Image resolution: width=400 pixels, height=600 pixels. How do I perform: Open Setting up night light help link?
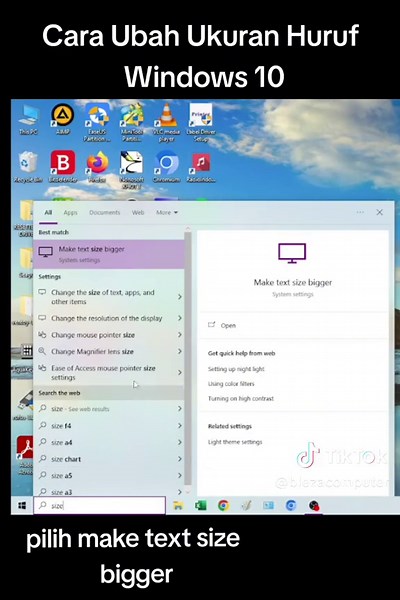point(236,369)
